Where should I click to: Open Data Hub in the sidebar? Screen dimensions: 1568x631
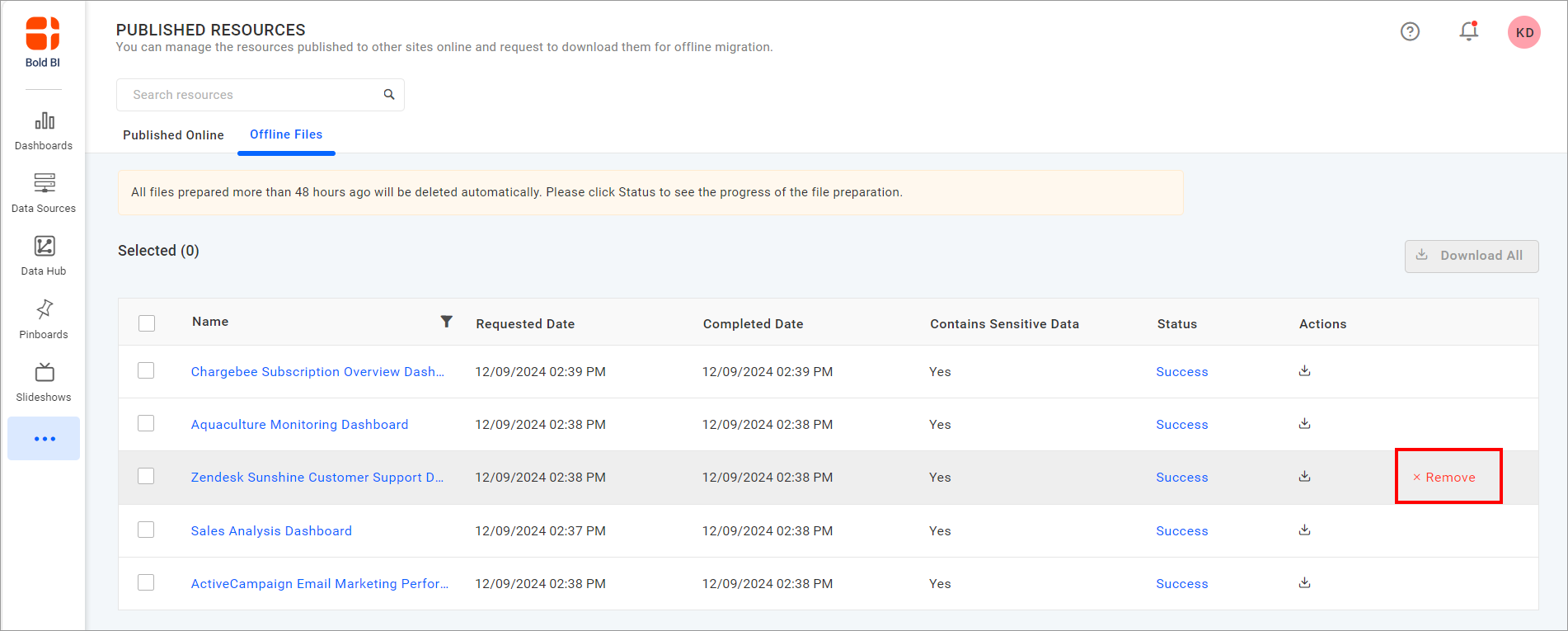[44, 257]
